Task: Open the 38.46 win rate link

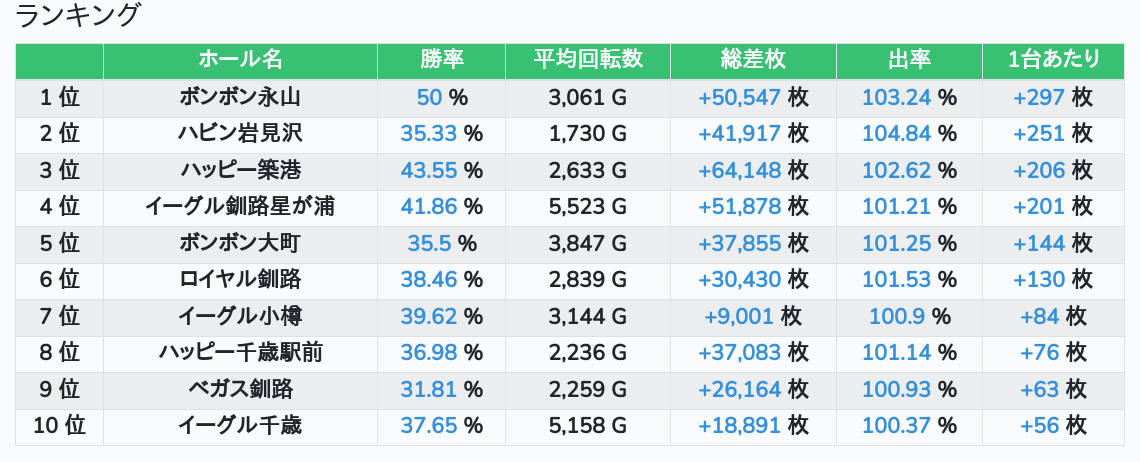Action: tap(428, 279)
